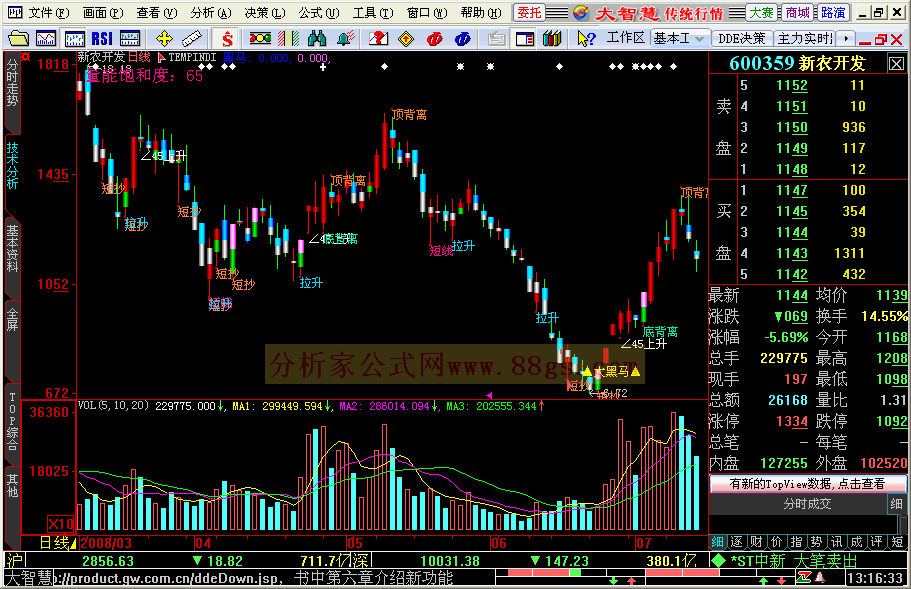Expand more workspace tabs arrow

pos(846,39)
